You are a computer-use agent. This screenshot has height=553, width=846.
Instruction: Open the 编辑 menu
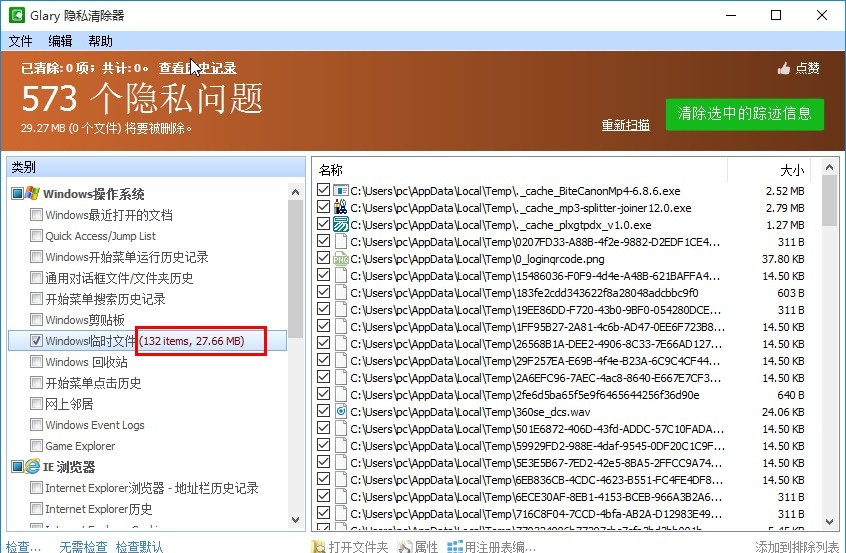point(60,41)
